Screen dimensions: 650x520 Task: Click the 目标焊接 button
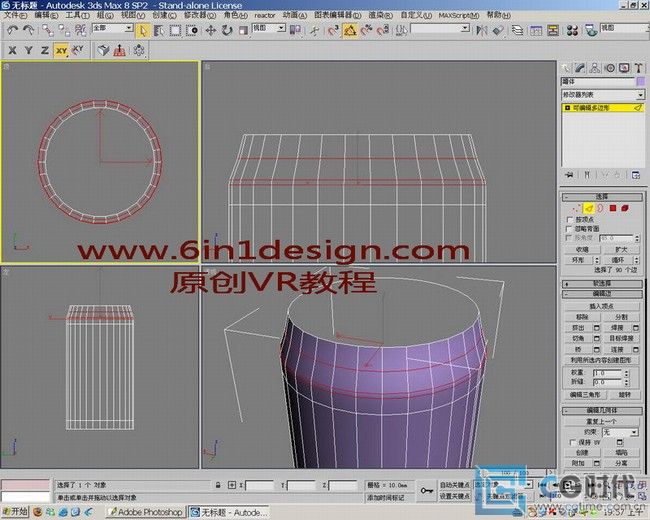(621, 338)
